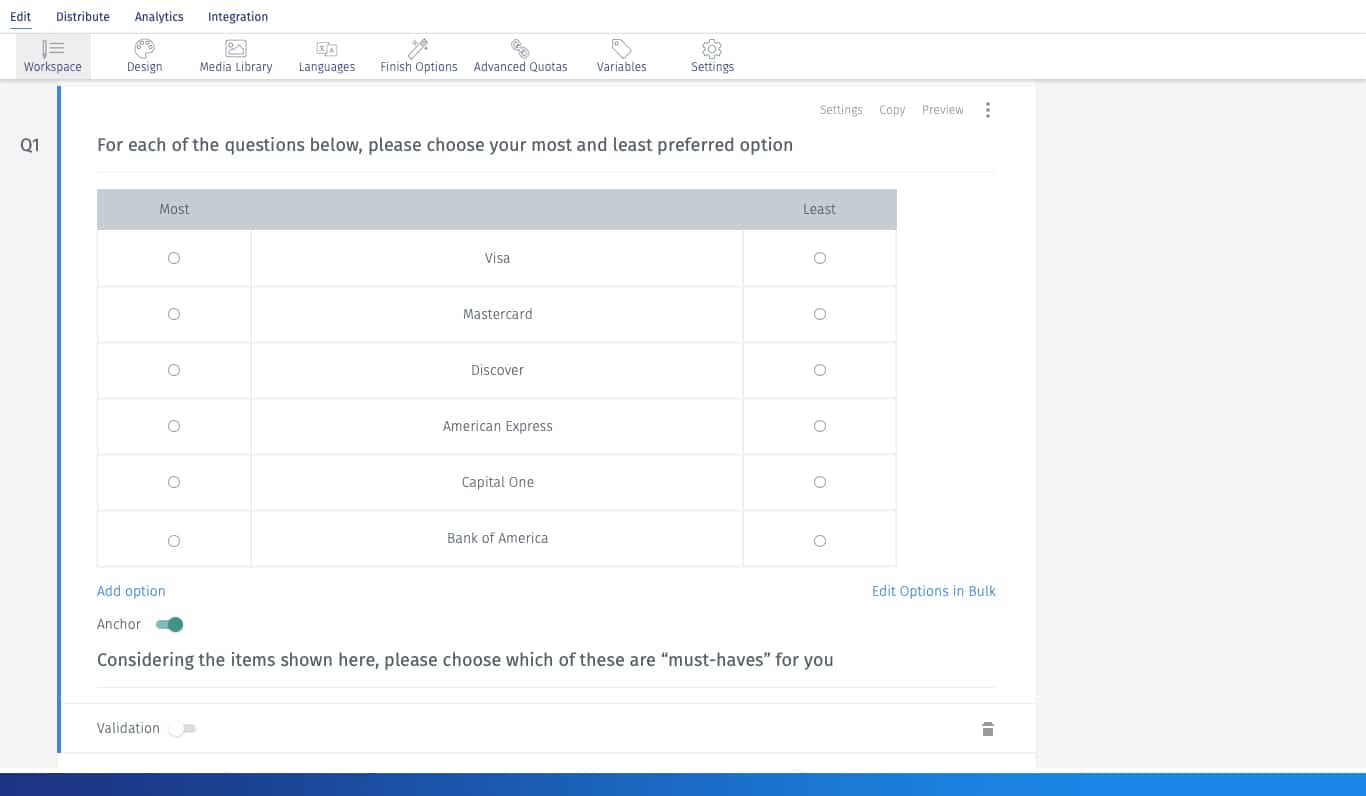Viewport: 1366px width, 796px height.
Task: Switch to the Distribute tab
Action: [x=83, y=17]
